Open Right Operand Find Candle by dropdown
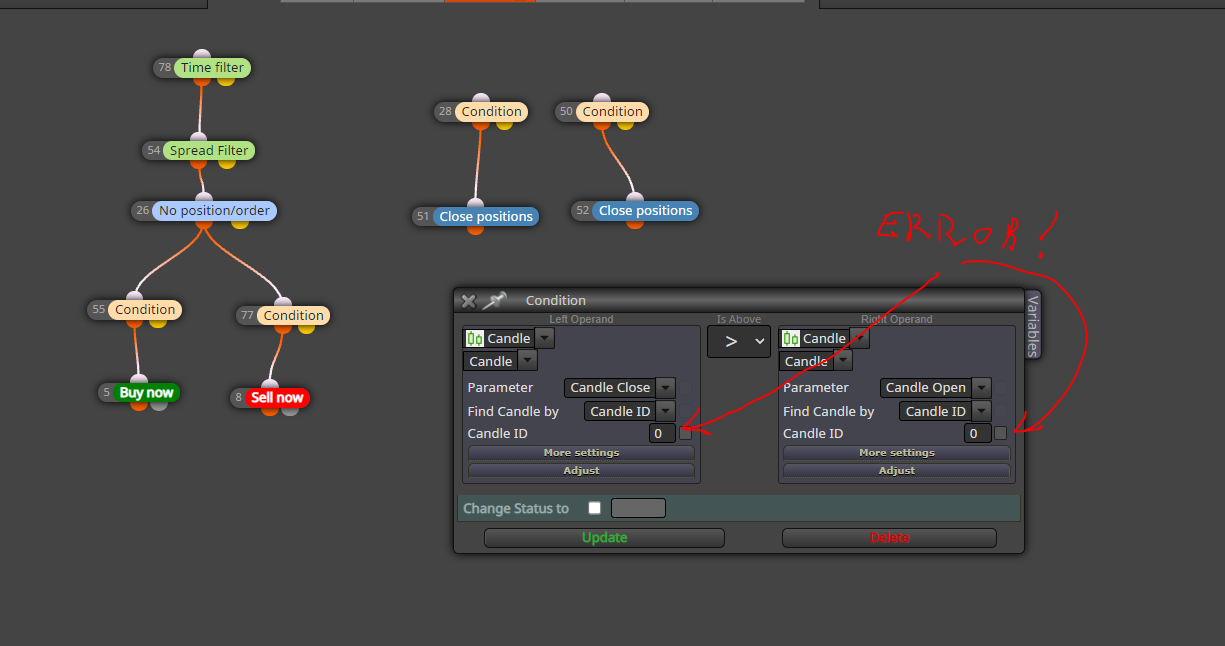 [981, 411]
